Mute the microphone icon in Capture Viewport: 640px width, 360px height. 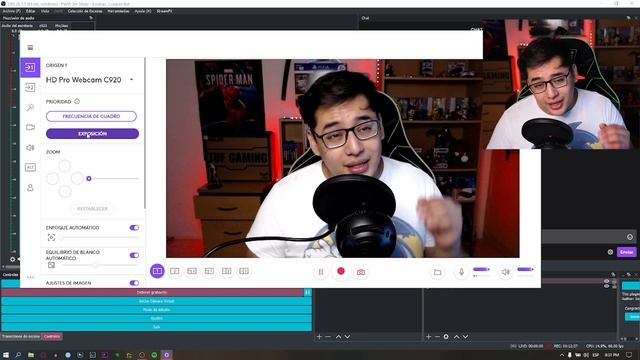click(462, 272)
